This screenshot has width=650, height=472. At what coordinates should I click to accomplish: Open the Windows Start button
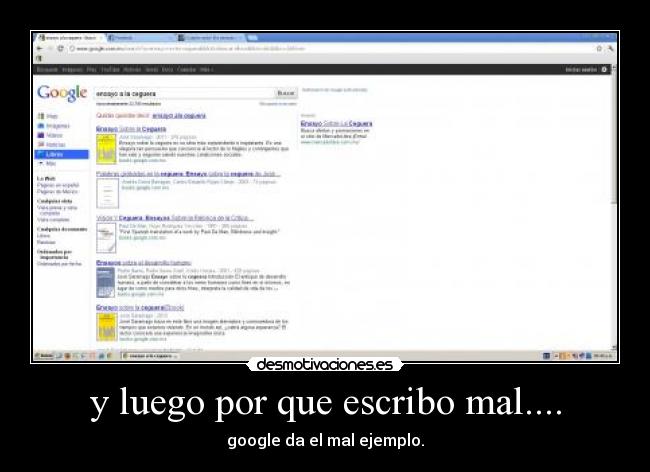click(44, 356)
